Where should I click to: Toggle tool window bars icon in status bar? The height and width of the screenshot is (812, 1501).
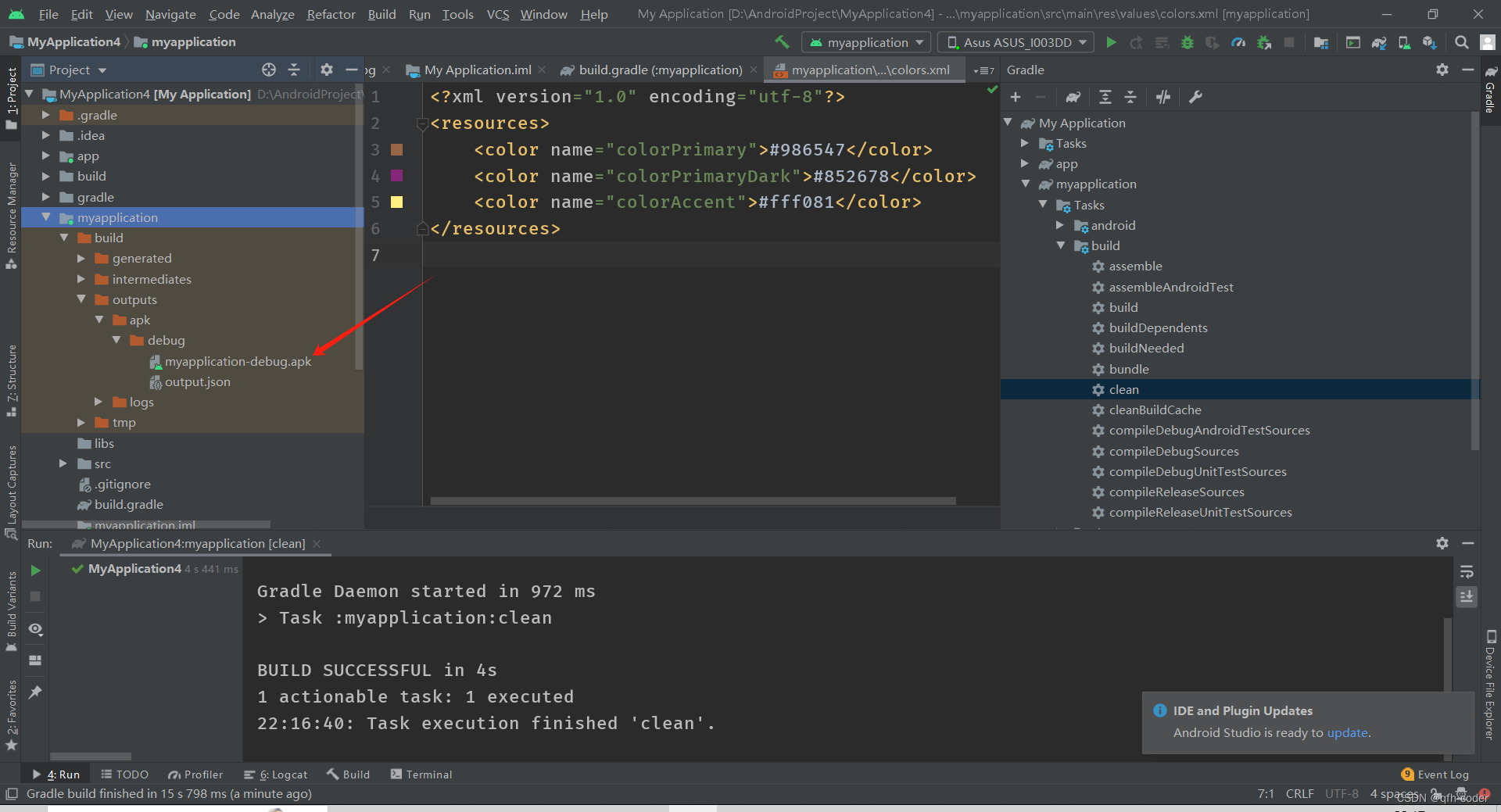11,794
